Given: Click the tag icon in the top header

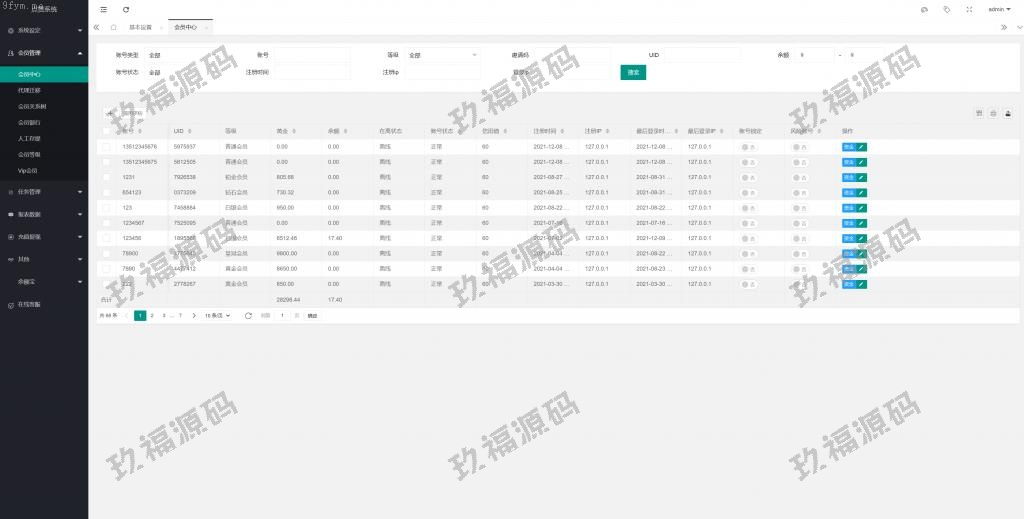Looking at the screenshot, I should tap(946, 9).
